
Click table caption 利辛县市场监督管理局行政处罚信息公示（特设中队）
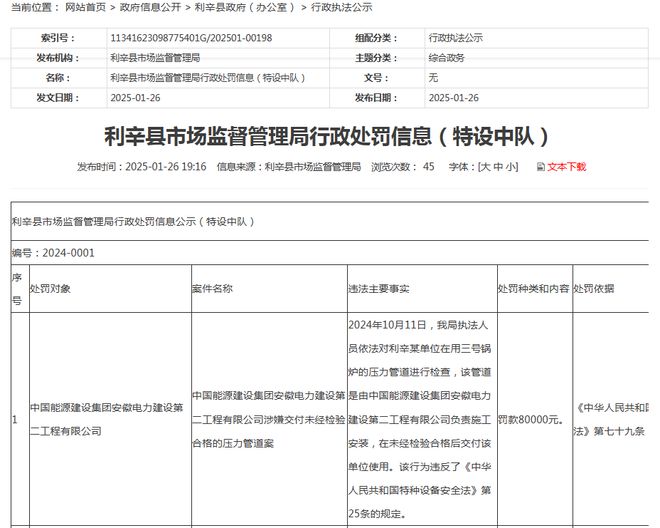tap(133, 221)
